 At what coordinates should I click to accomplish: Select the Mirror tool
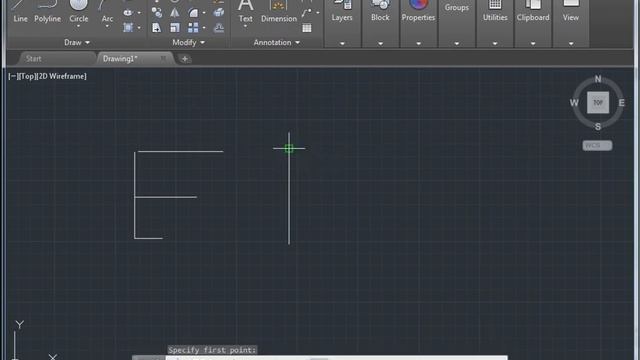point(175,13)
